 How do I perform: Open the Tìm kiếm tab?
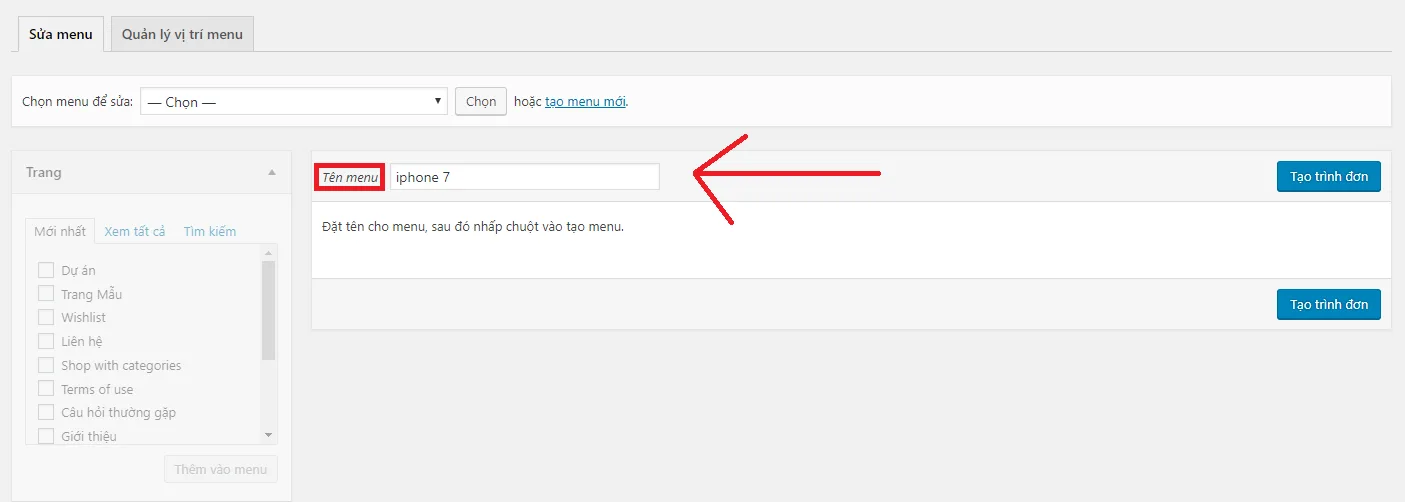point(210,231)
